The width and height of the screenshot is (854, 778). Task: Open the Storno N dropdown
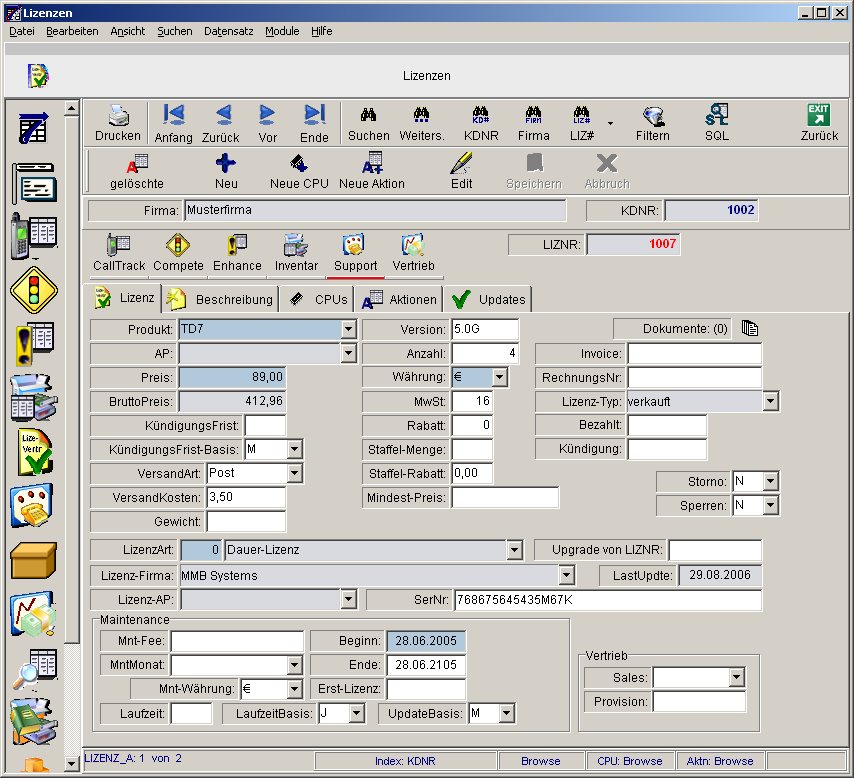[769, 481]
